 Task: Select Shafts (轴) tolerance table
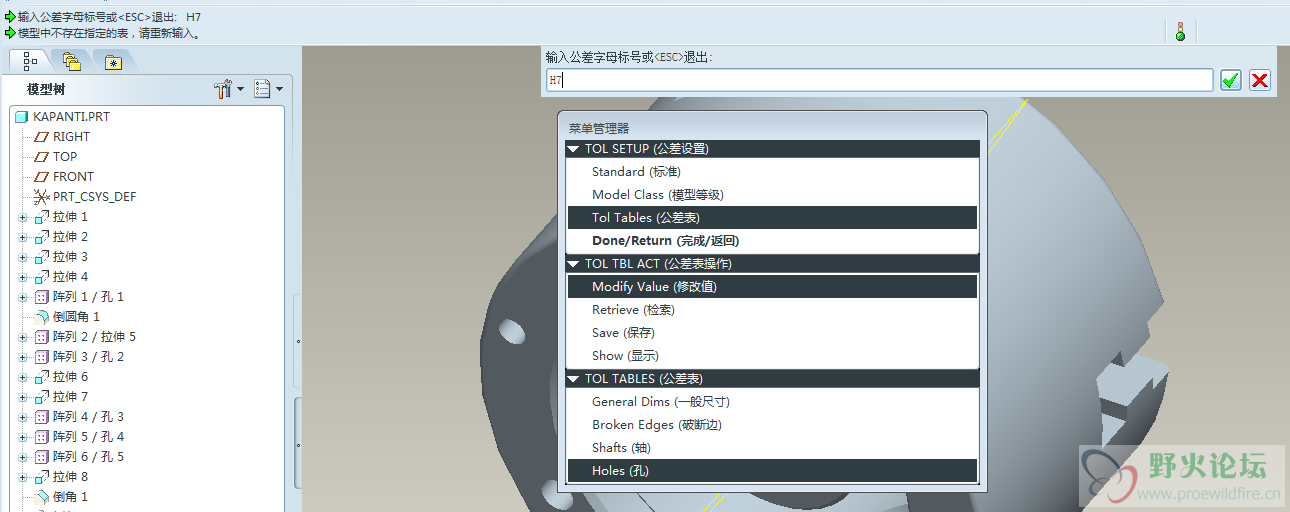coord(772,448)
